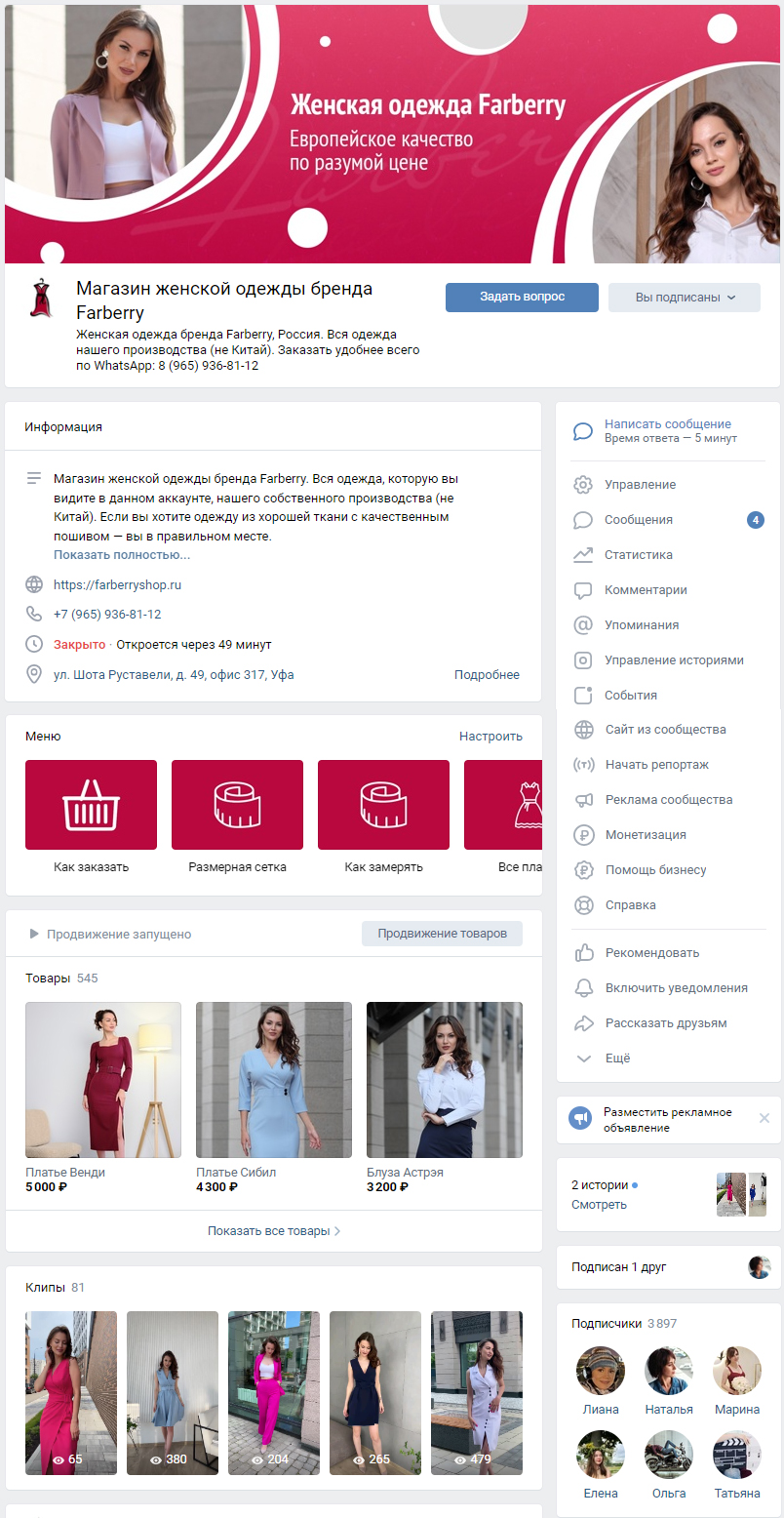784x1518 pixels.
Task: Click the Статистика chart icon
Action: [583, 555]
